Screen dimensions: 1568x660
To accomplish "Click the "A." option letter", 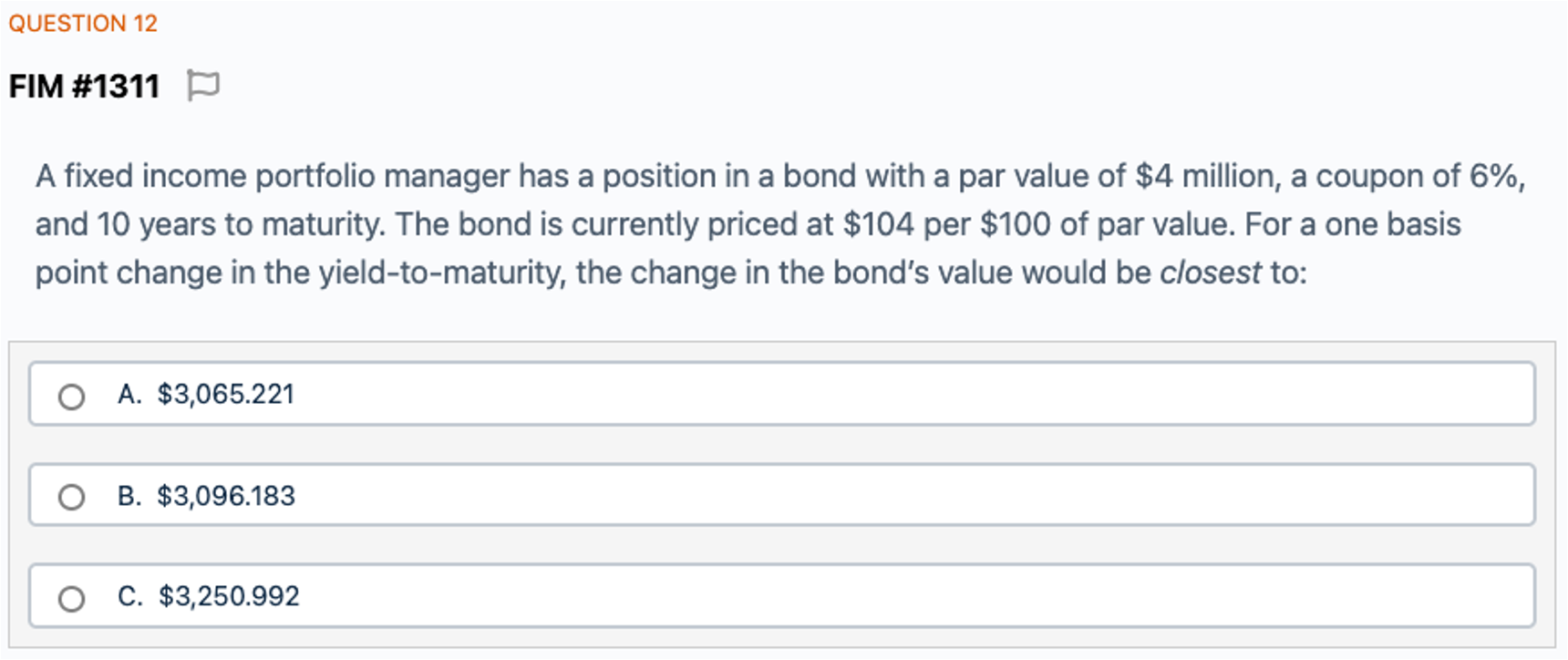I will (x=129, y=394).
